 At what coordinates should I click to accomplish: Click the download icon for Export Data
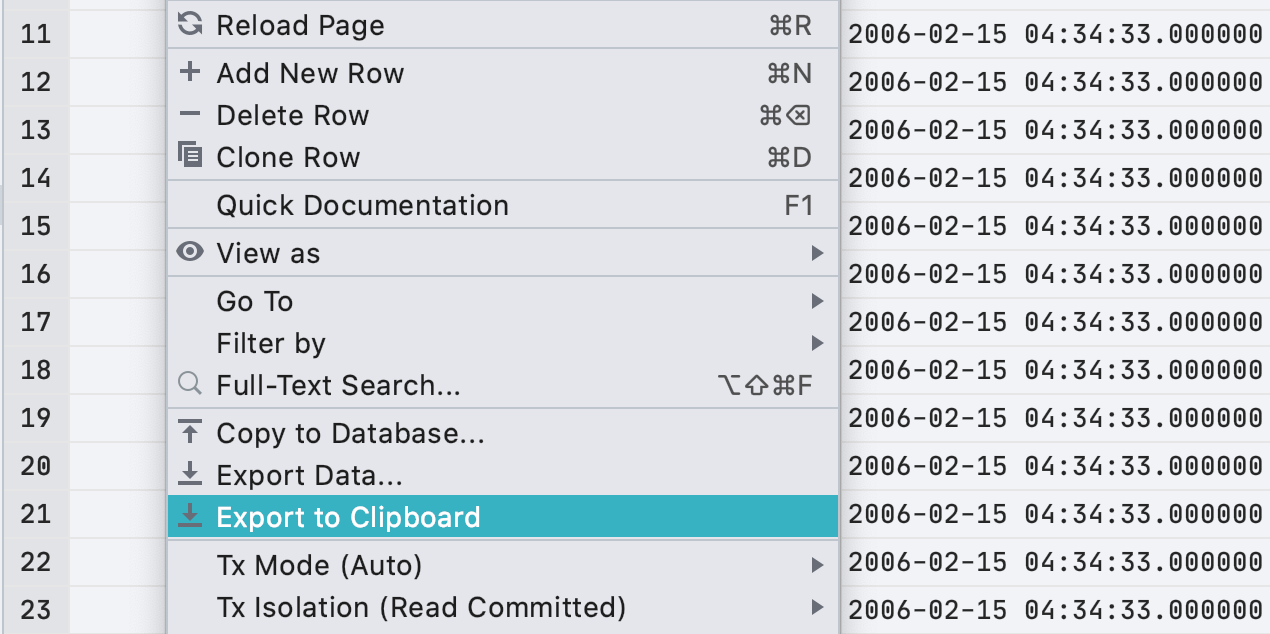click(x=189, y=475)
